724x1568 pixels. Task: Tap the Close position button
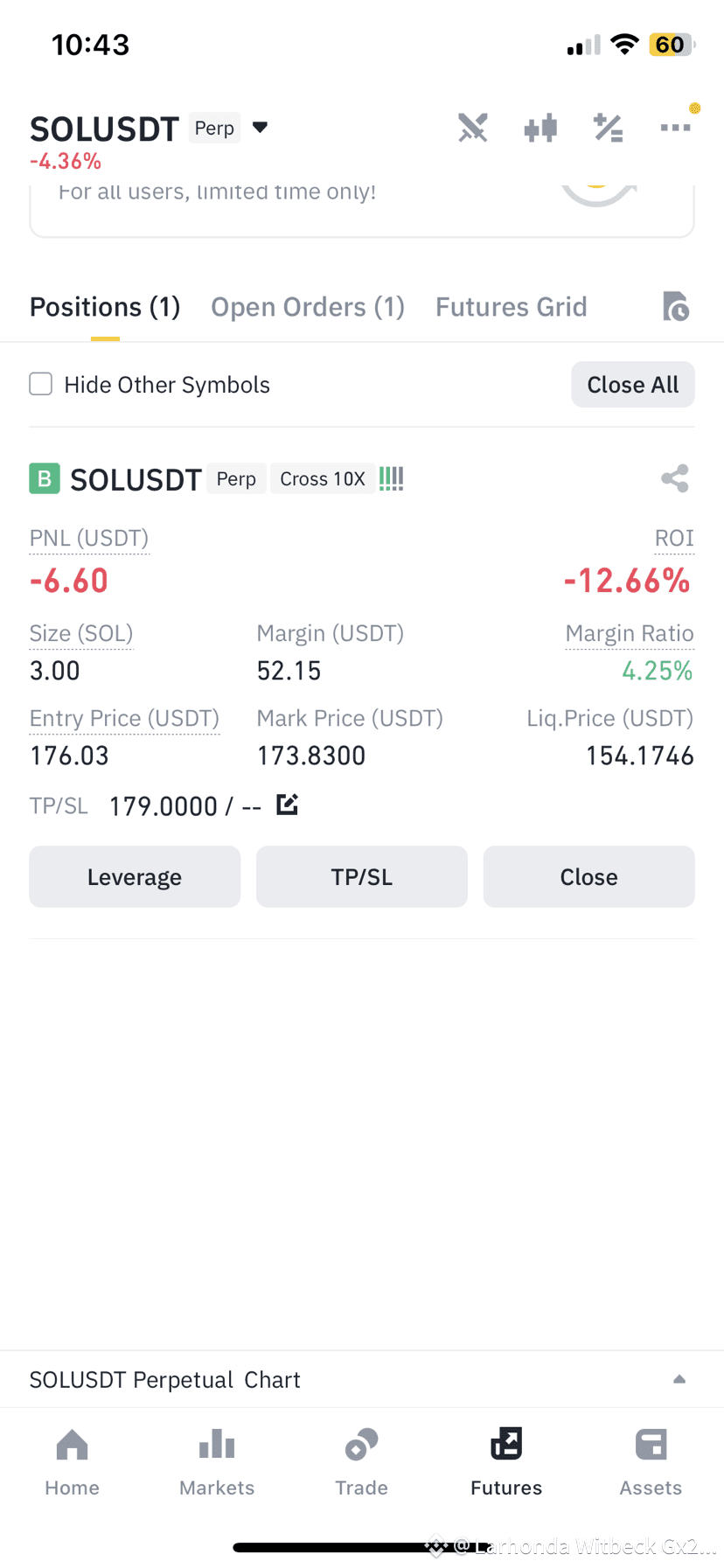pyautogui.click(x=589, y=876)
